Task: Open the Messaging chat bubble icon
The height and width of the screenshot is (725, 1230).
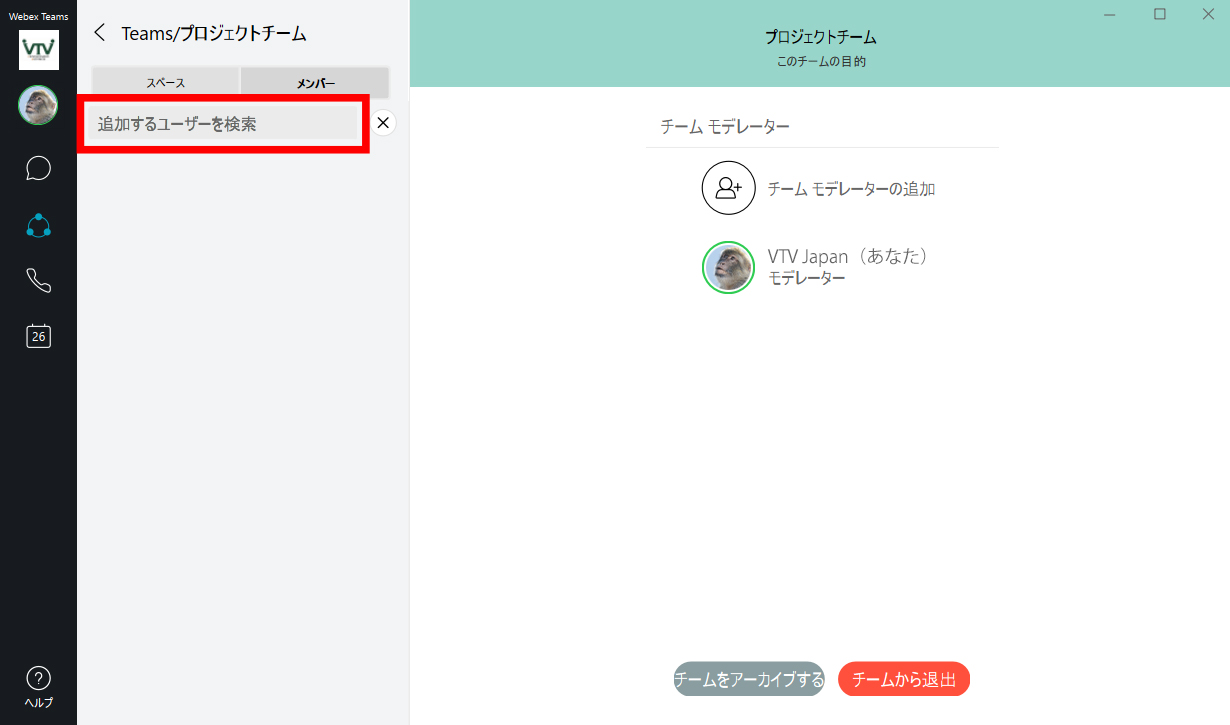Action: (38, 168)
